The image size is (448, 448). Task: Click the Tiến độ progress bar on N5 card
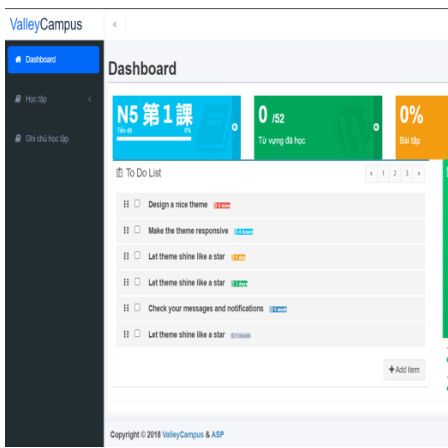tap(154, 138)
